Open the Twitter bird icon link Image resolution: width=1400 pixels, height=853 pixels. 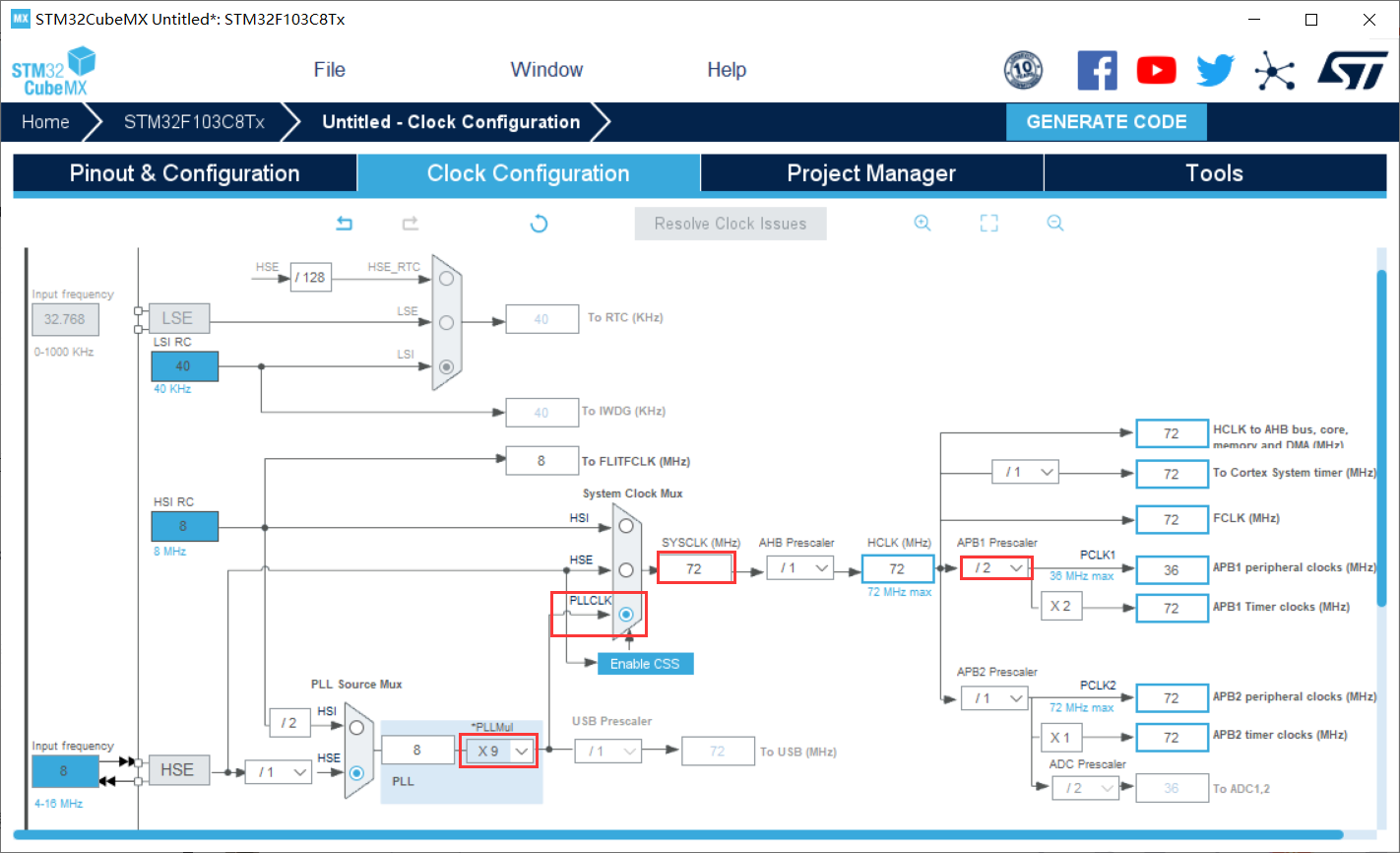coord(1216,70)
